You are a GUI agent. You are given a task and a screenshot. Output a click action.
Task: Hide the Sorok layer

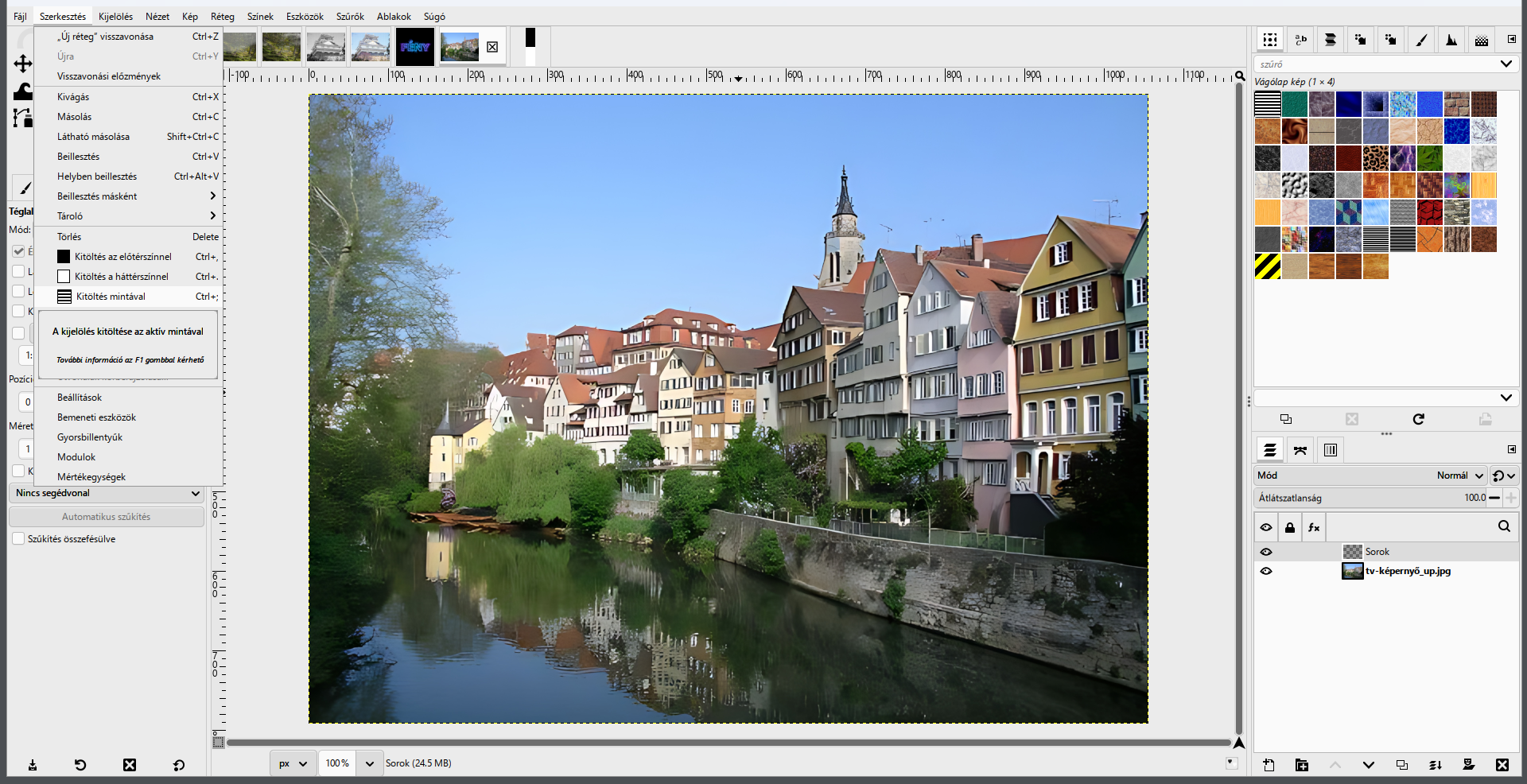pos(1266,552)
